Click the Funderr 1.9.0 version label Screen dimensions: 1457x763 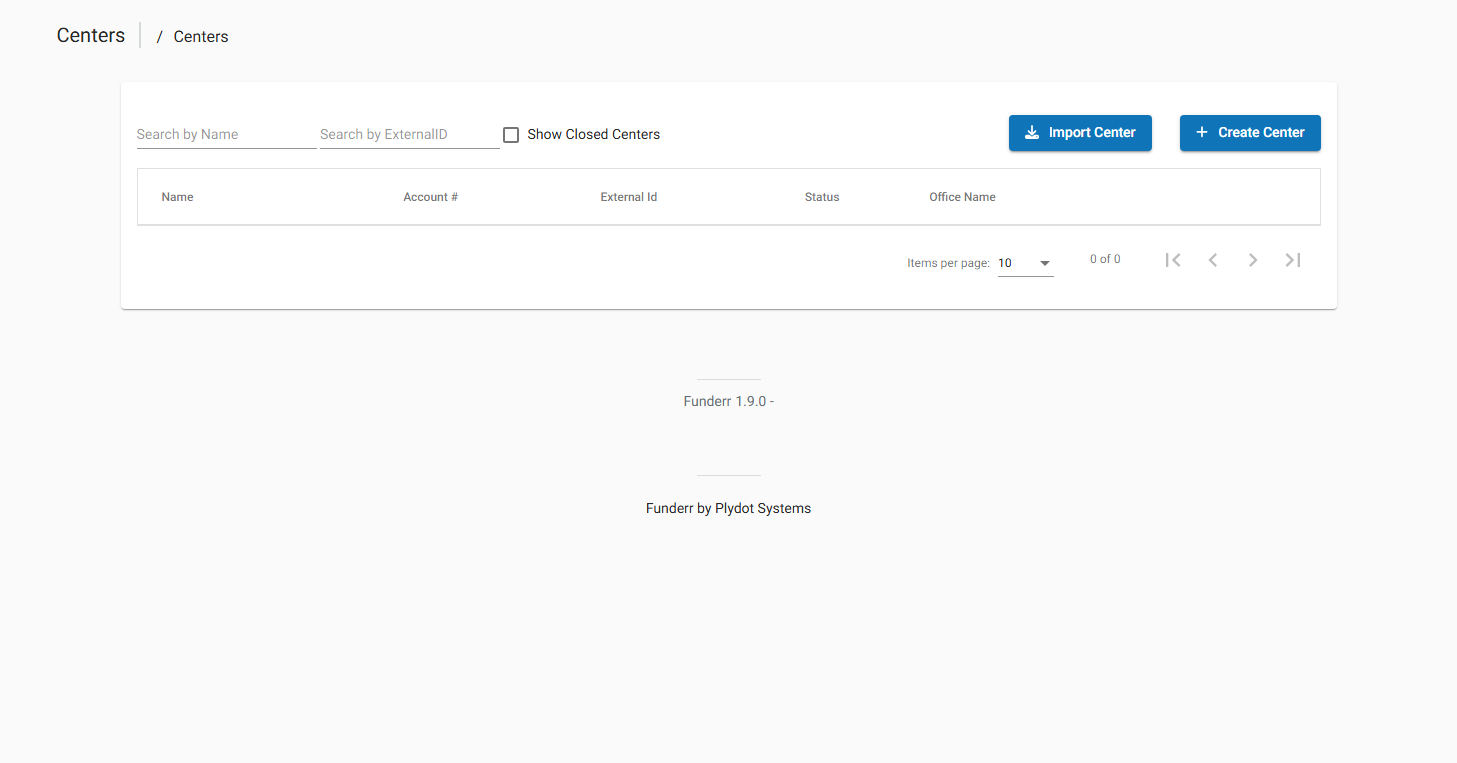coord(728,401)
